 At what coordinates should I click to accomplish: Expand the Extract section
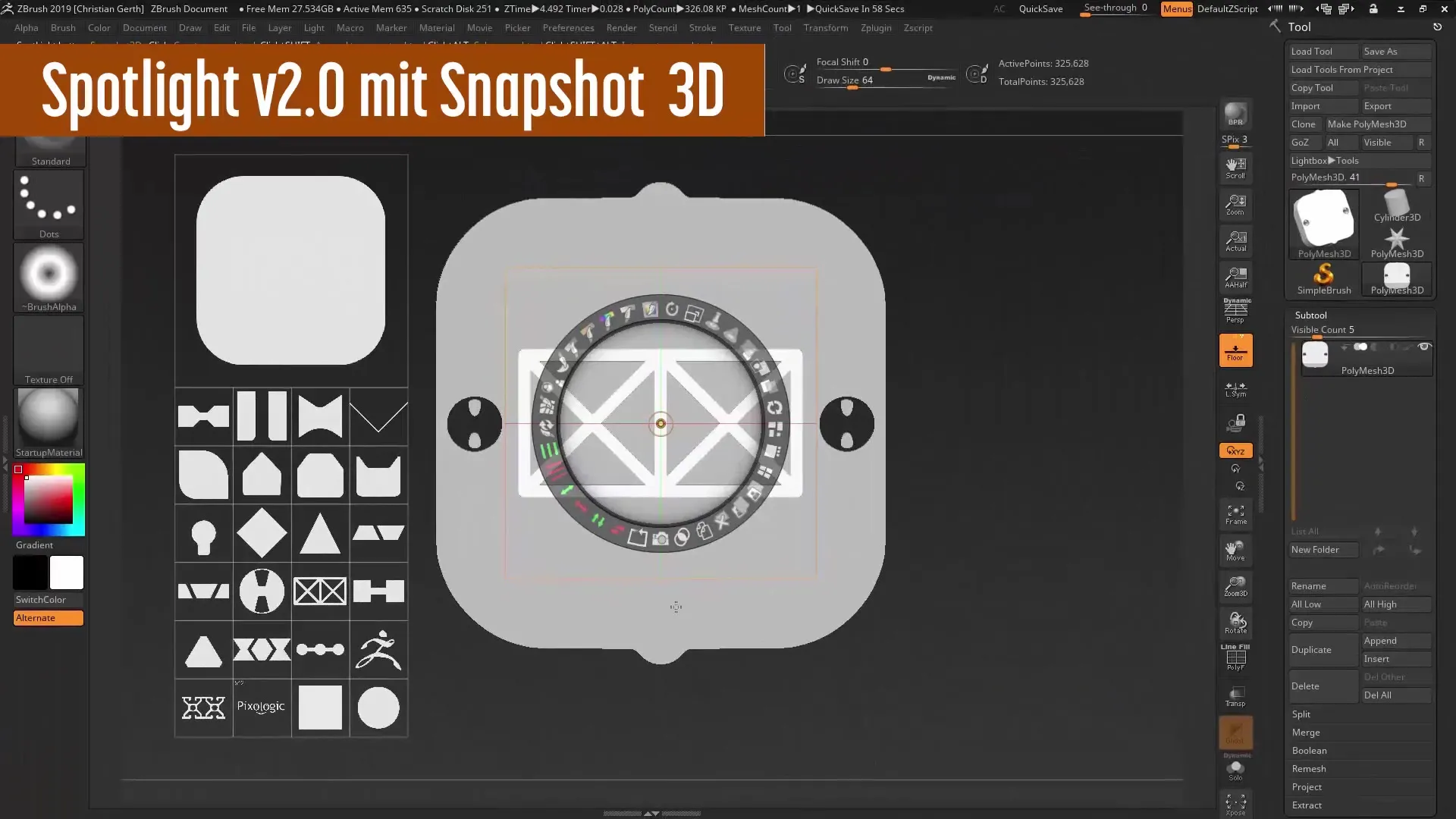1307,805
